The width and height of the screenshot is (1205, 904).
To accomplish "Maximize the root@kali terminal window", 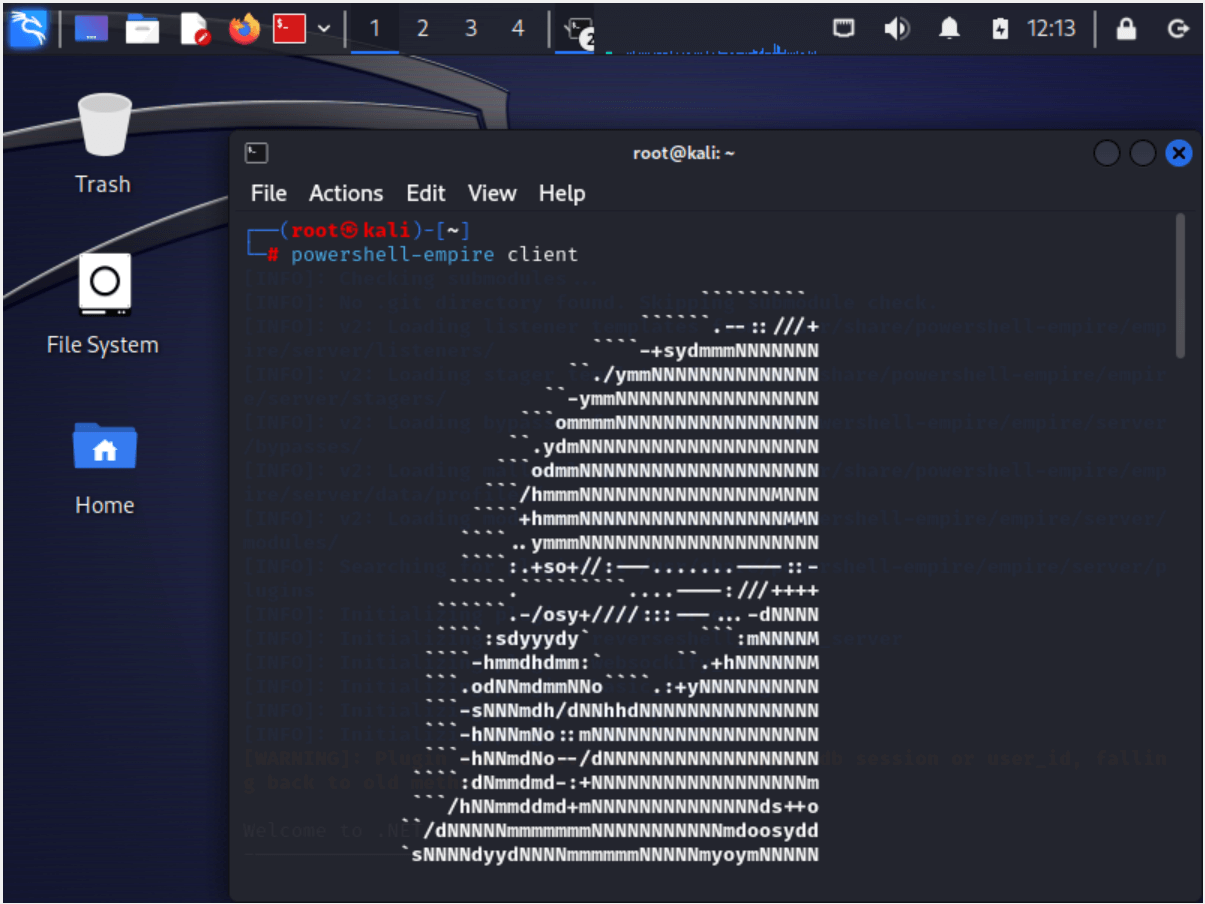I will coord(1143,153).
